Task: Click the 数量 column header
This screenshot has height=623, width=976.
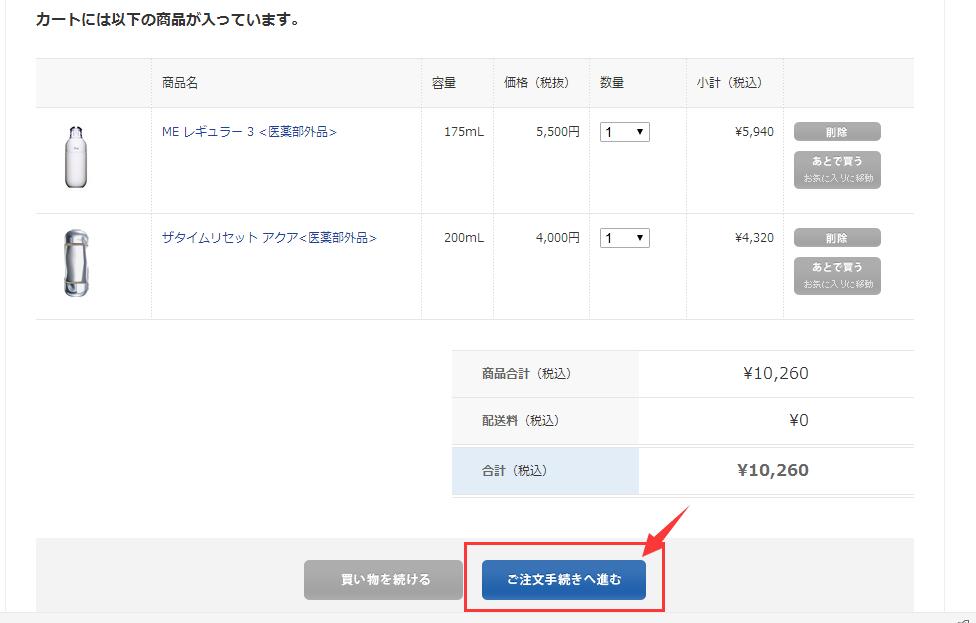Action: 613,83
